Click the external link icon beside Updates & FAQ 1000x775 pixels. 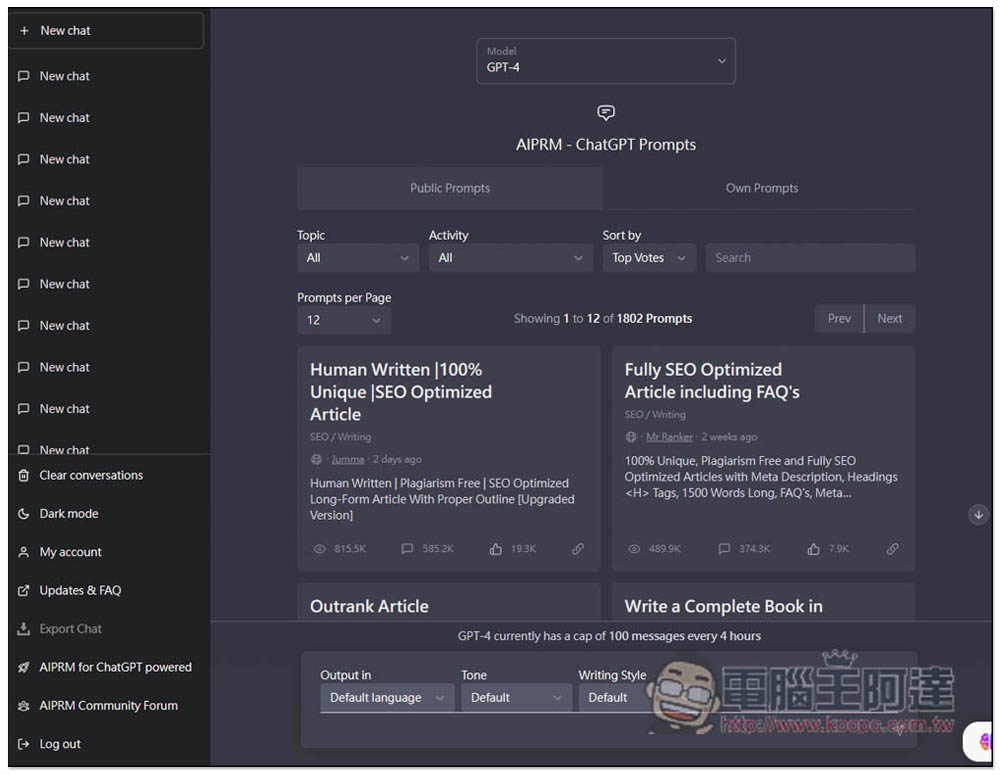(x=24, y=591)
